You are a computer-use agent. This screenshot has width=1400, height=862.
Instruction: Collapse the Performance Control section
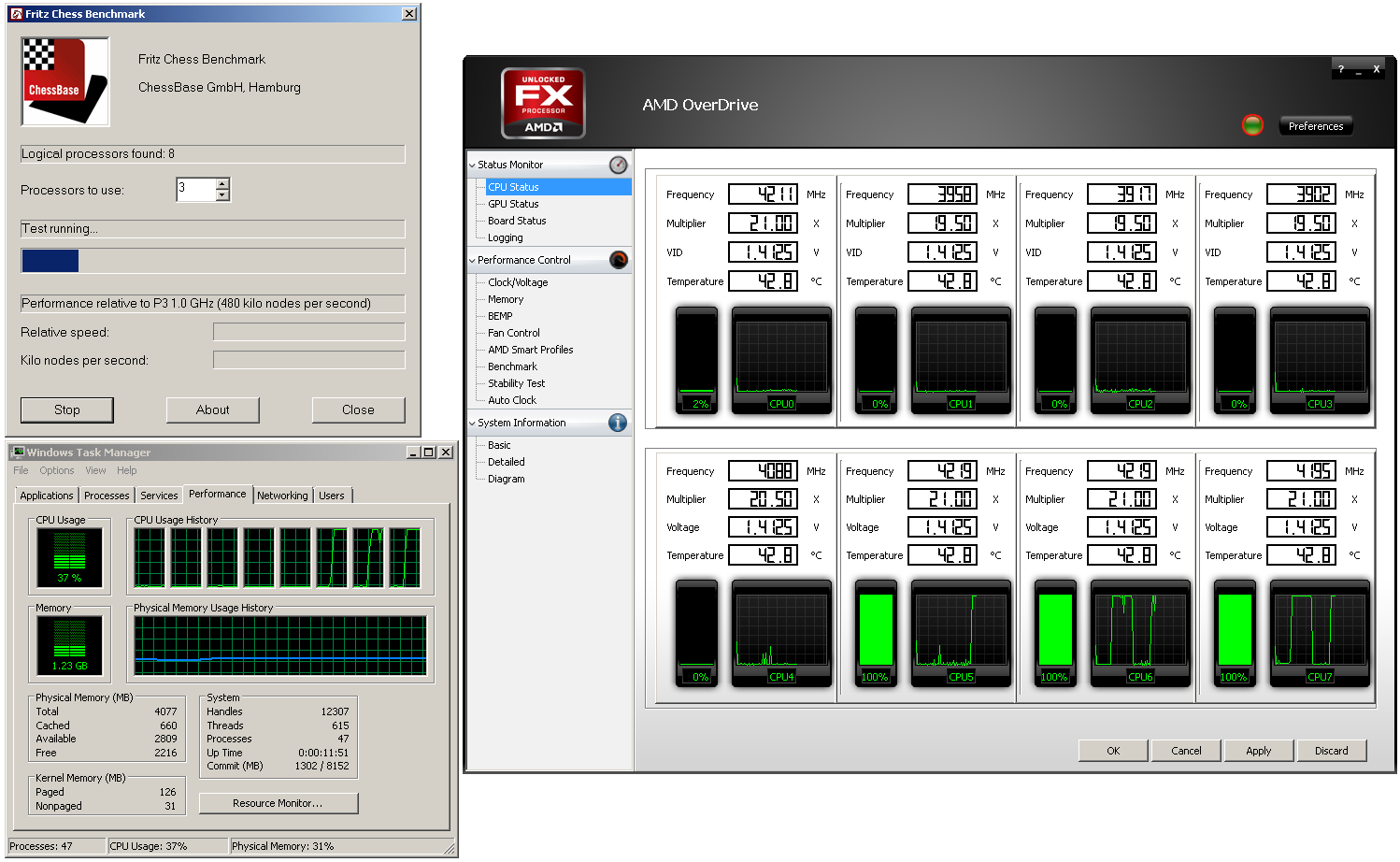coord(472,261)
